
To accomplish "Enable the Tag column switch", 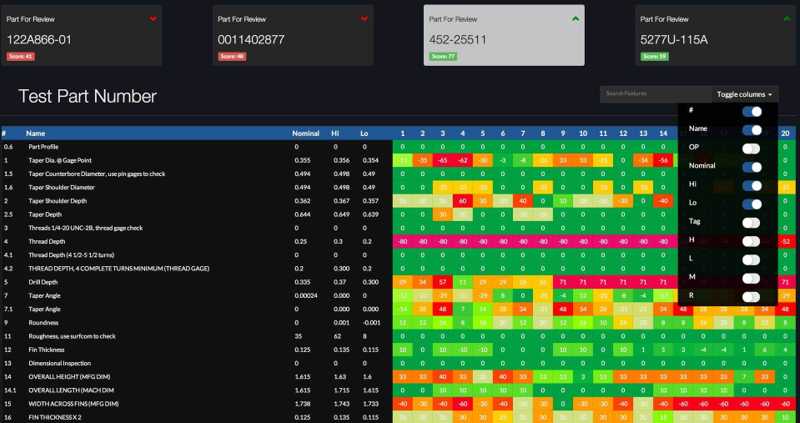I will click(x=752, y=222).
